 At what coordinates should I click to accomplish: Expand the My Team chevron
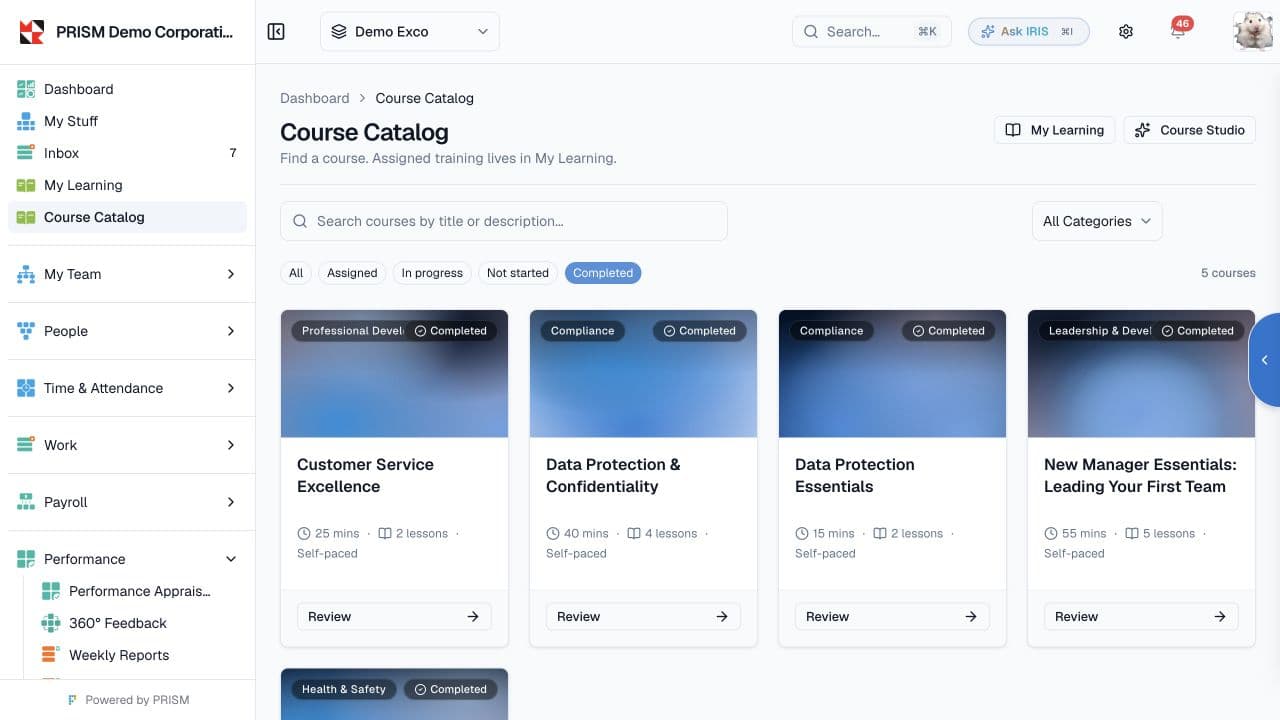tap(231, 274)
